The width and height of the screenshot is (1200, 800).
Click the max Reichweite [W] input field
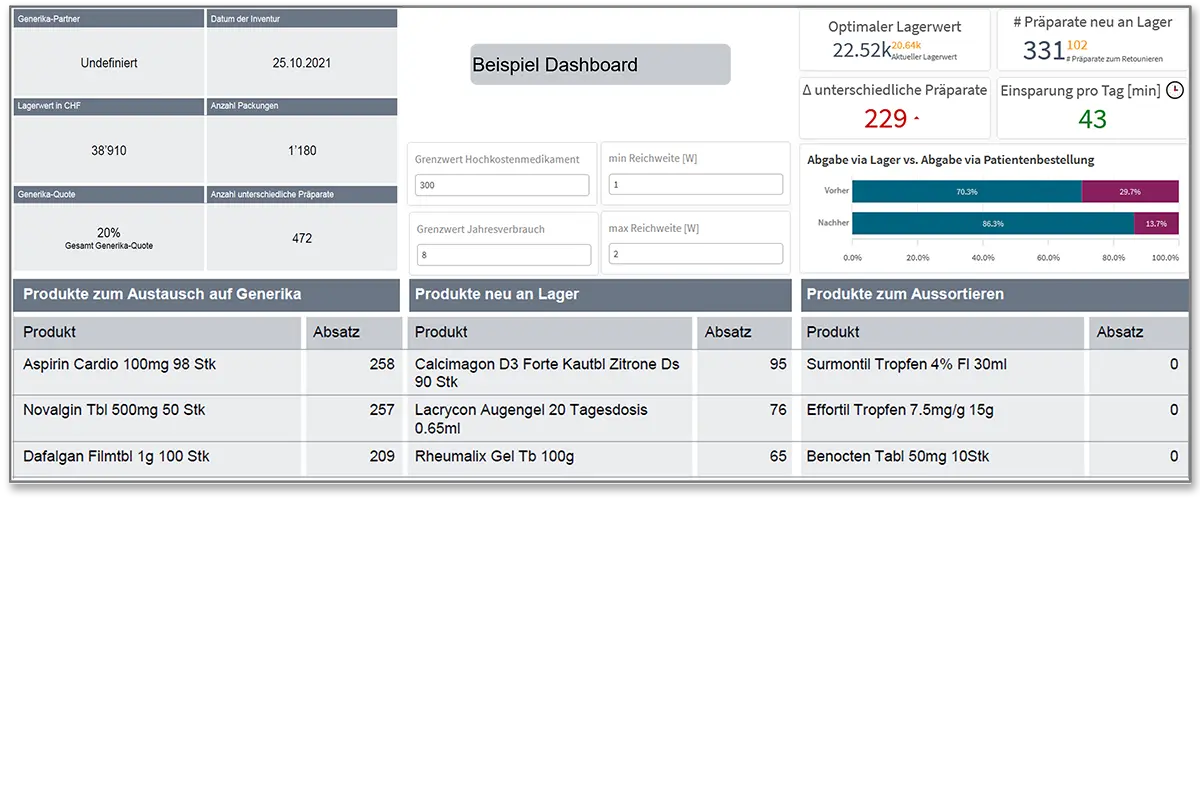[696, 254]
